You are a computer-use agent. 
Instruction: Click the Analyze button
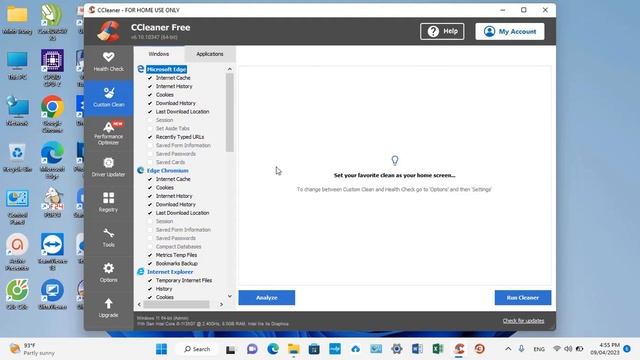[x=267, y=298]
